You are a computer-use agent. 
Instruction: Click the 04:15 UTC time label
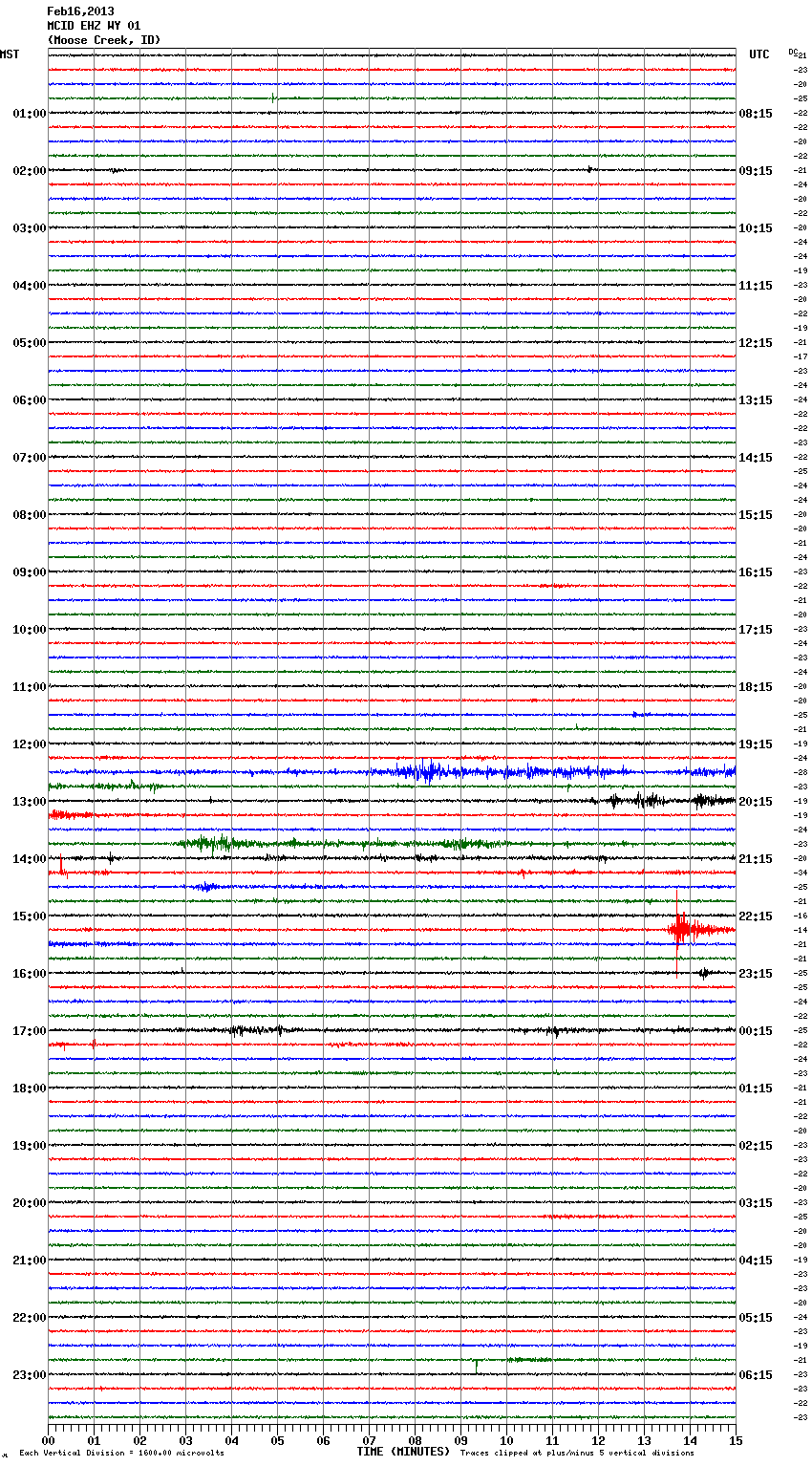click(x=756, y=1261)
